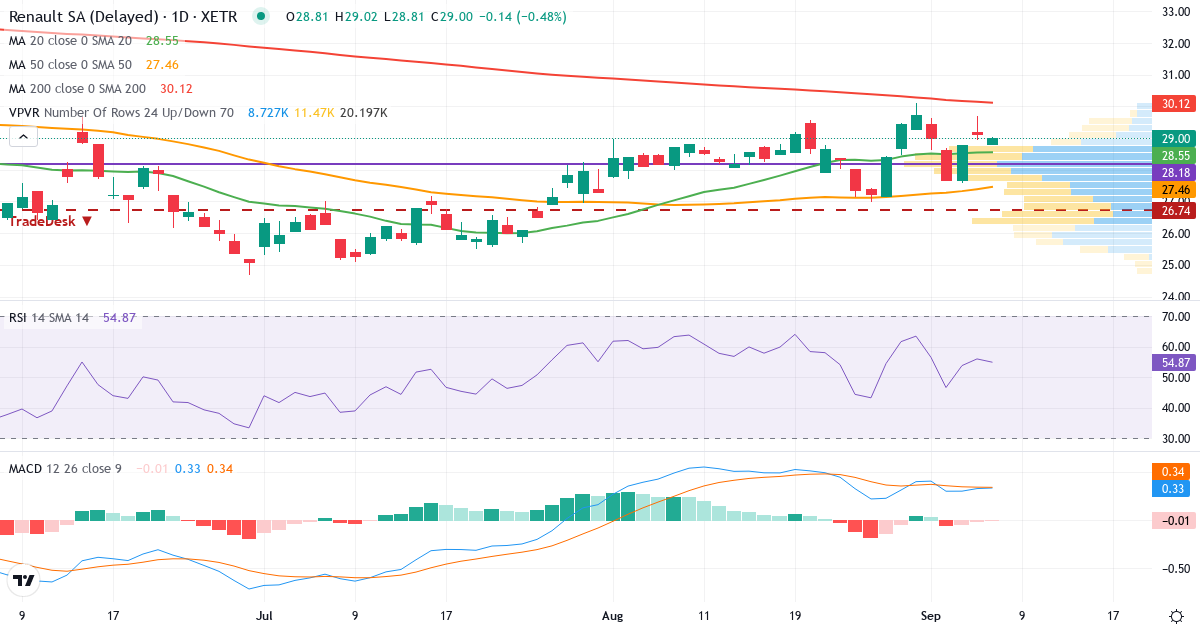
Task: Click the −0.50 MACD axis level
Action: [x=1174, y=568]
